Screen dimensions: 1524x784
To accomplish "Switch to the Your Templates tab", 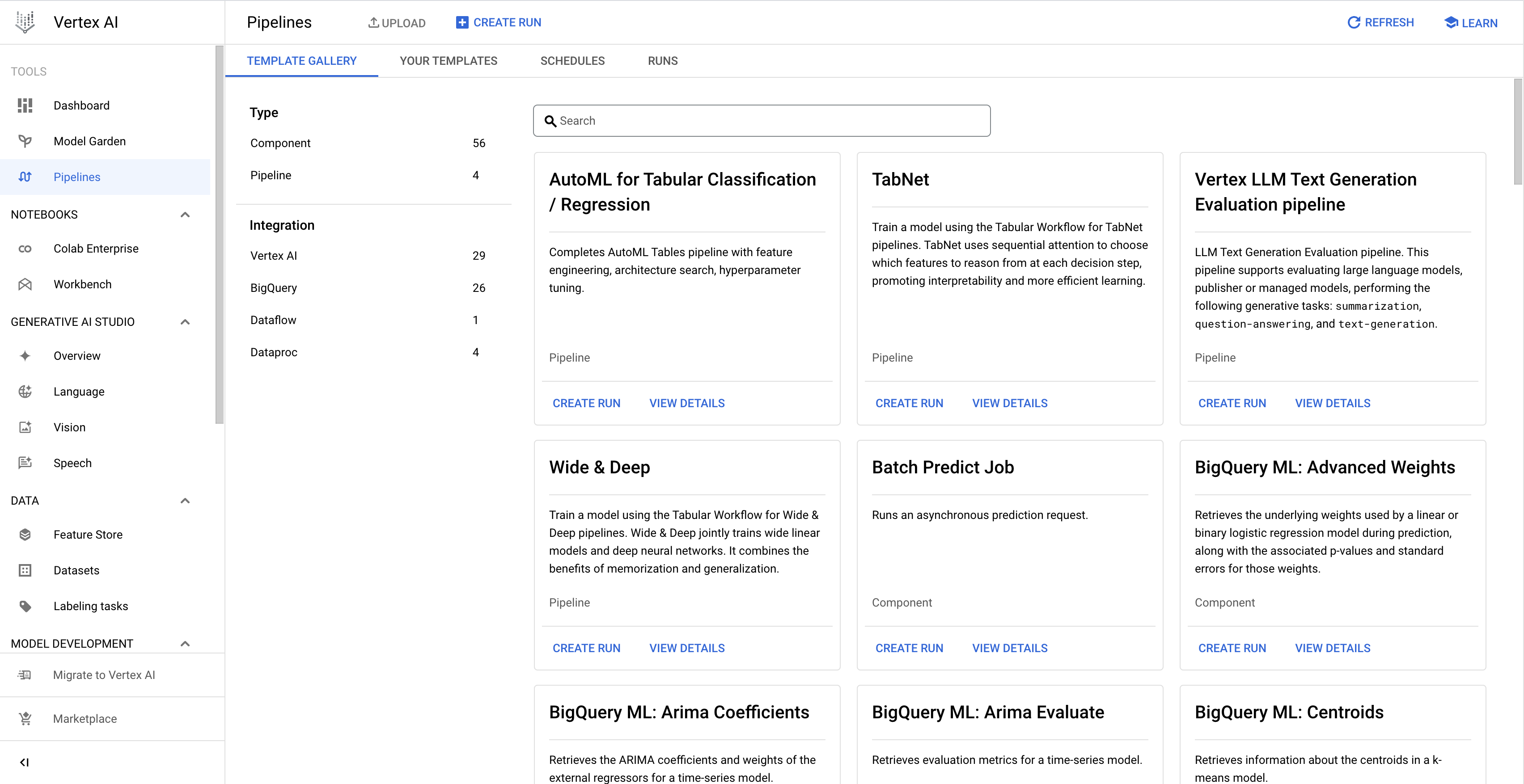I will [449, 61].
